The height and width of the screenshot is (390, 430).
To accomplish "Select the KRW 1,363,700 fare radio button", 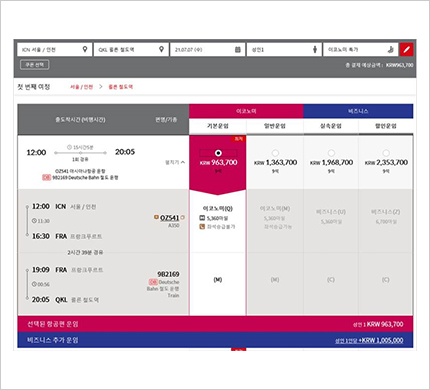I will [275, 153].
